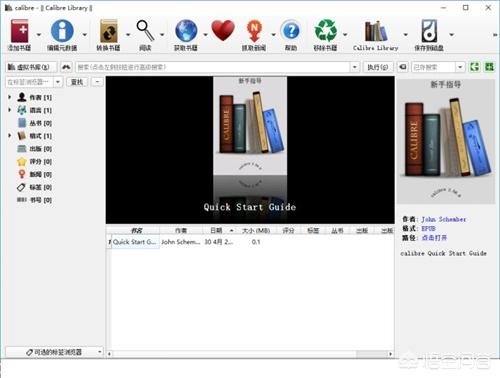Click the John Schember author link
The height and width of the screenshot is (378, 500).
tap(444, 219)
